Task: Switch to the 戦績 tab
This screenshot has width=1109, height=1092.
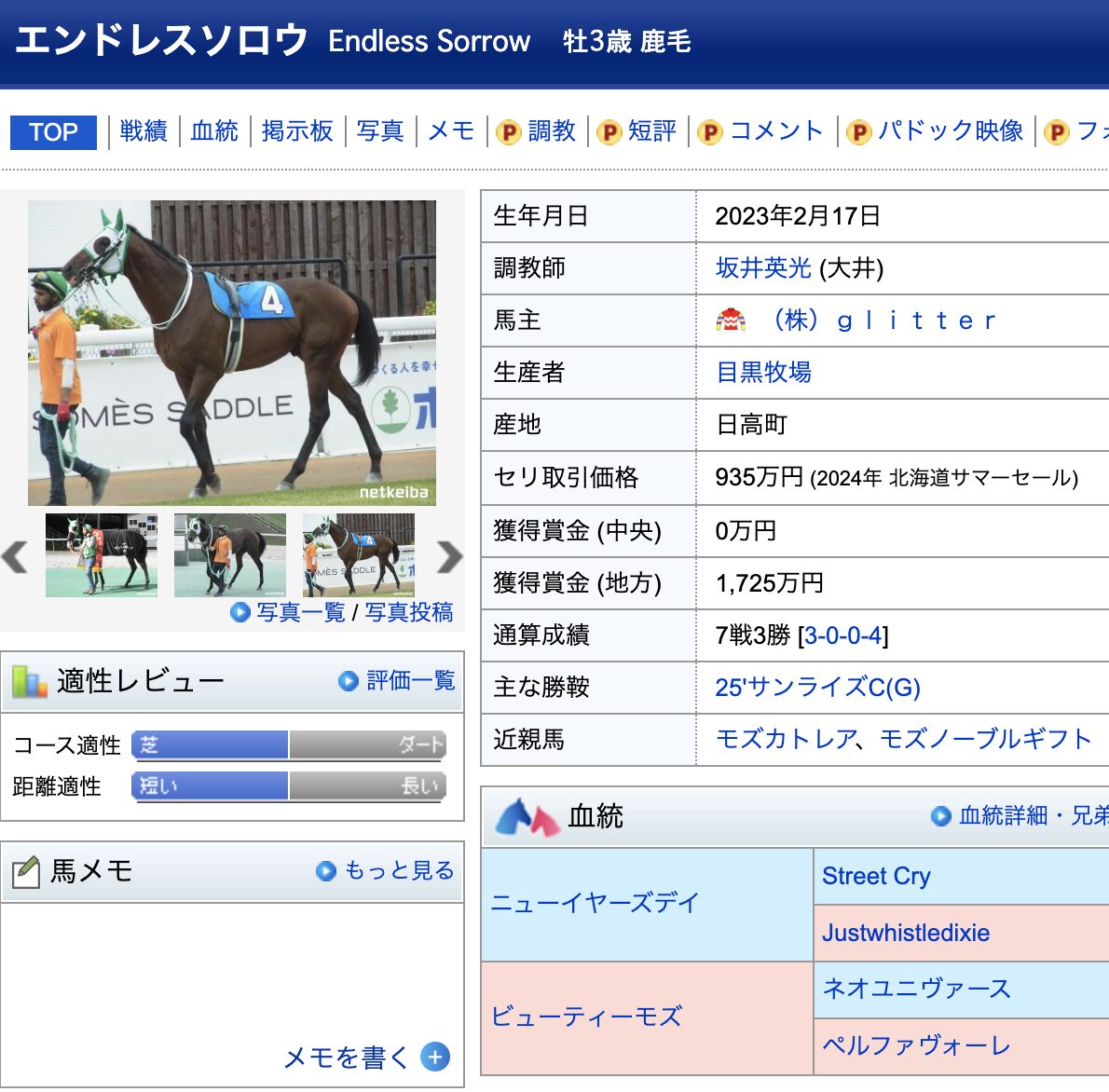Action: click(144, 130)
